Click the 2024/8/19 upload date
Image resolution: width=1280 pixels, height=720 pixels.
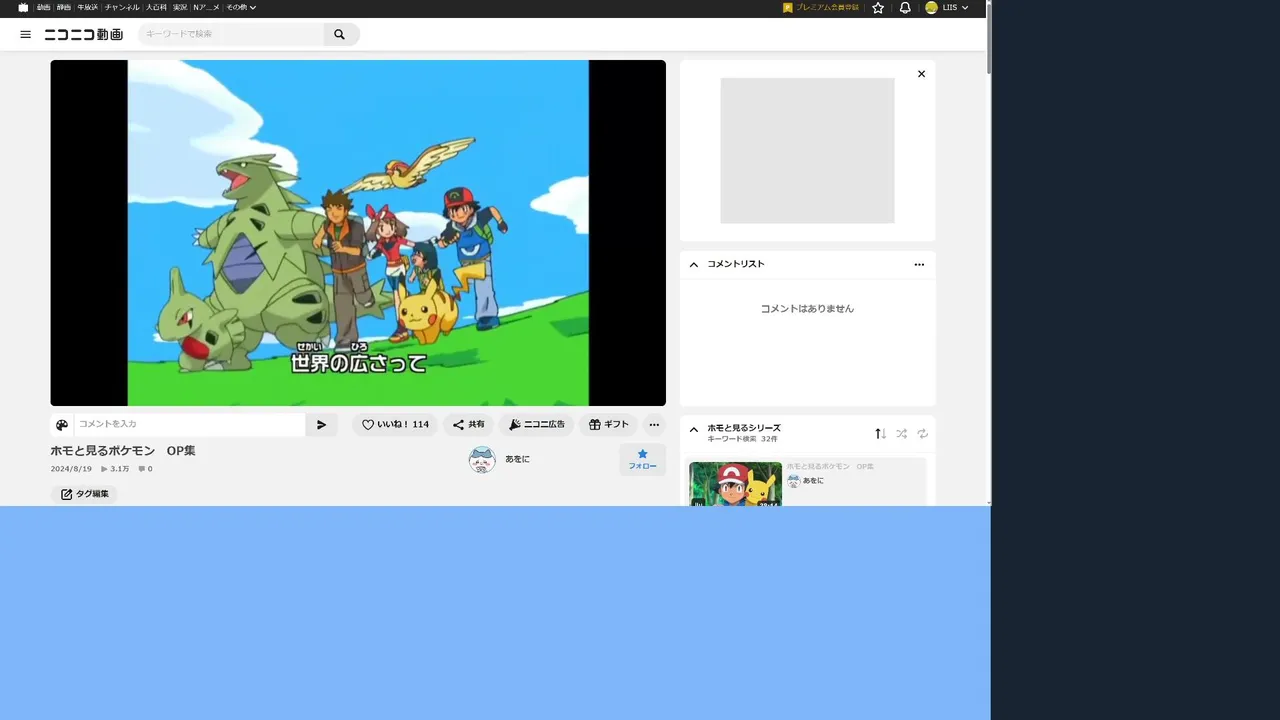(71, 469)
